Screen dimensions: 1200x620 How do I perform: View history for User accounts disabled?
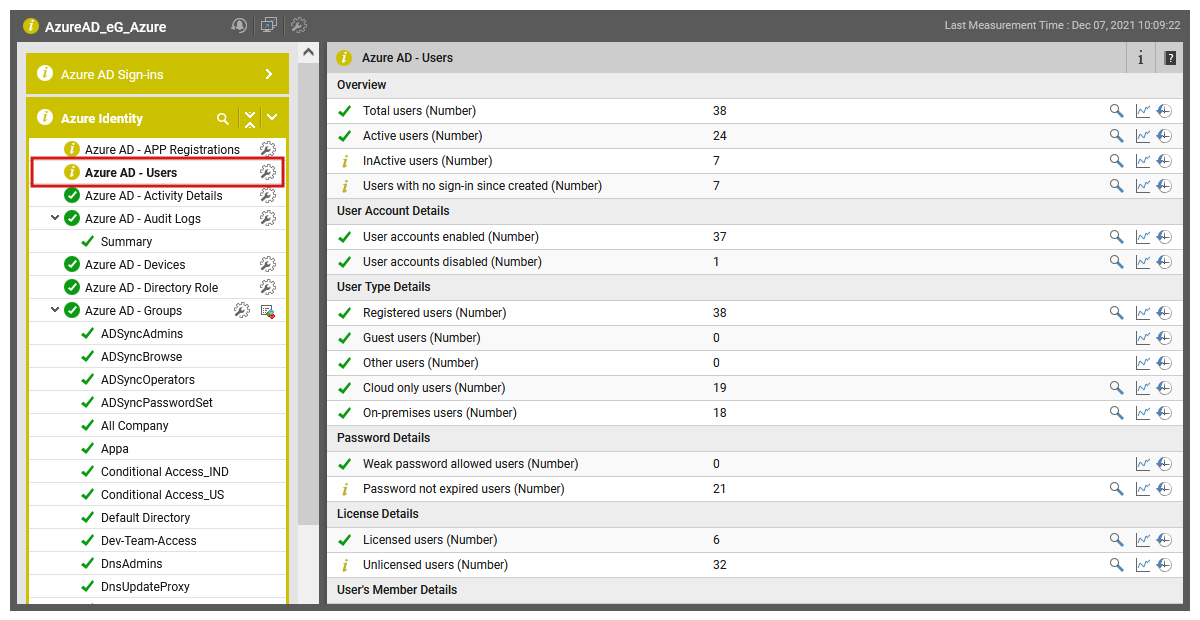(1164, 262)
